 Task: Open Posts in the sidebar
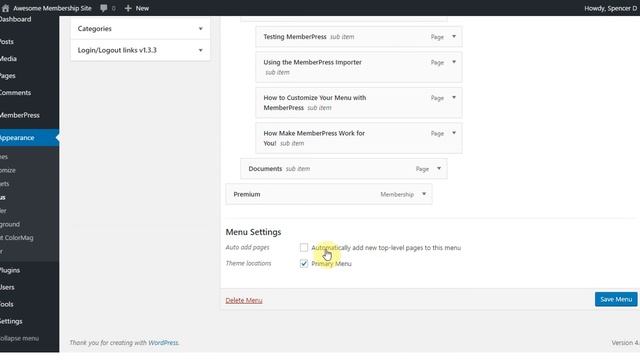7,42
